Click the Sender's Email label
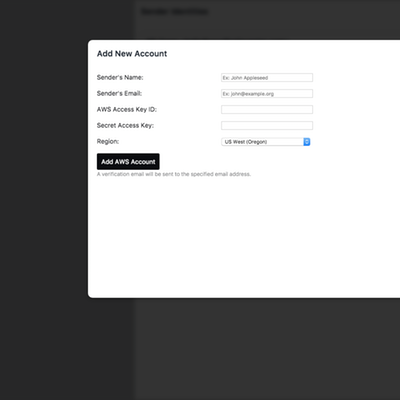Image resolution: width=400 pixels, height=400 pixels. pos(119,93)
